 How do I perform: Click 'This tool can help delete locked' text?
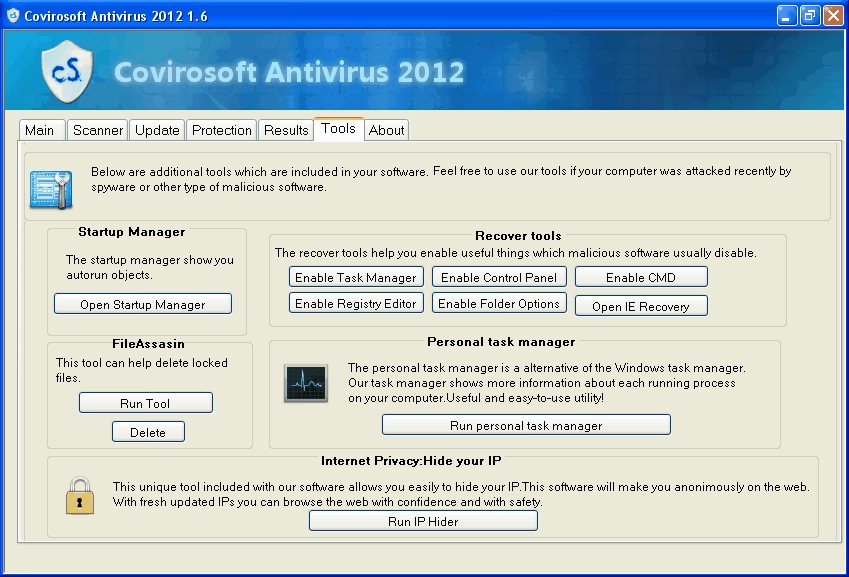(x=142, y=363)
